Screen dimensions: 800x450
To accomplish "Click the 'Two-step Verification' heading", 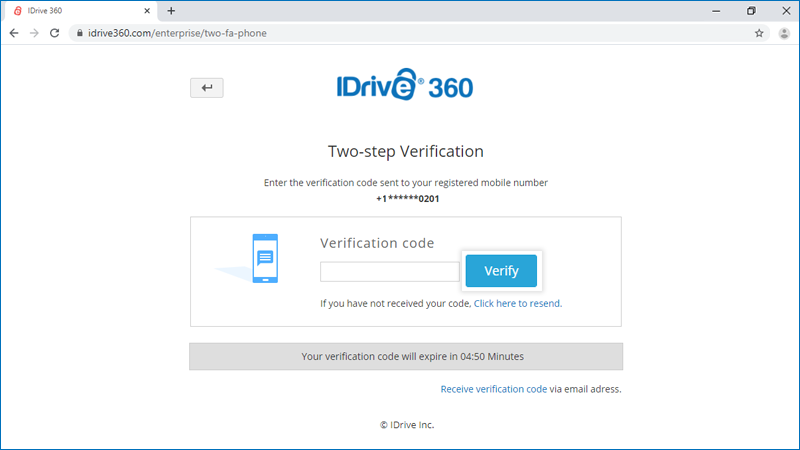I will [x=406, y=152].
